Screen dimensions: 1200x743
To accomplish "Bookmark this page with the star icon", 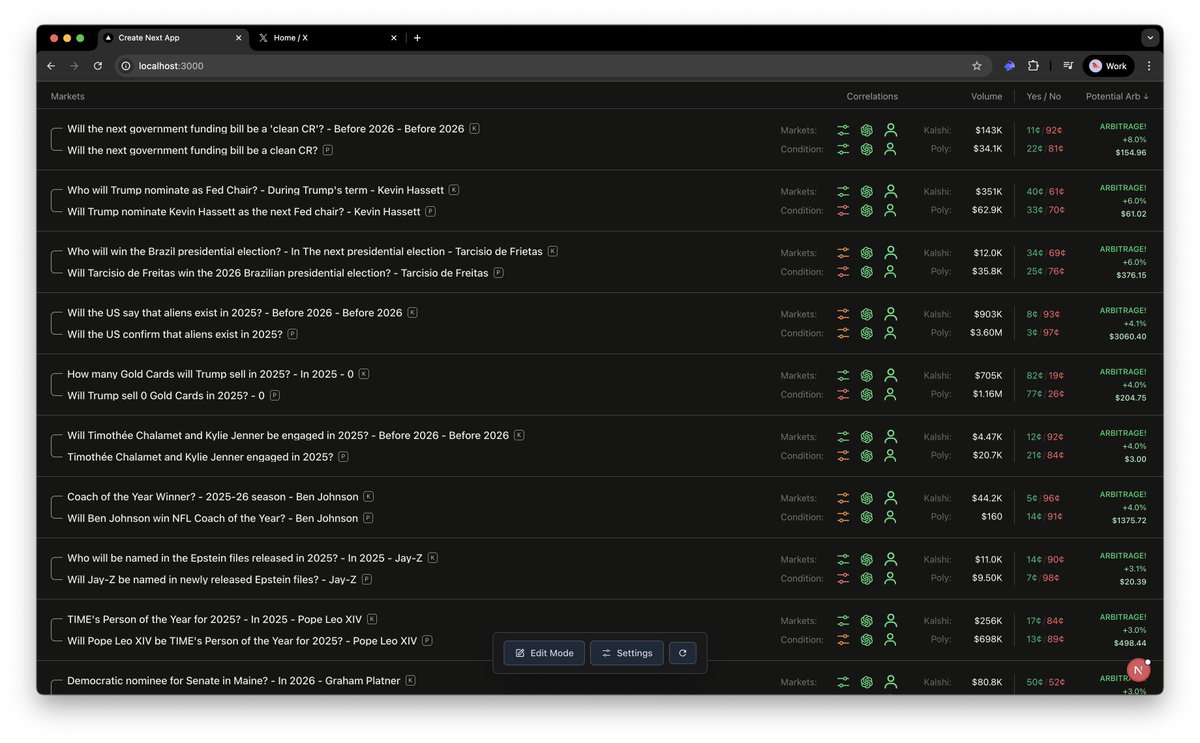I will [x=977, y=66].
